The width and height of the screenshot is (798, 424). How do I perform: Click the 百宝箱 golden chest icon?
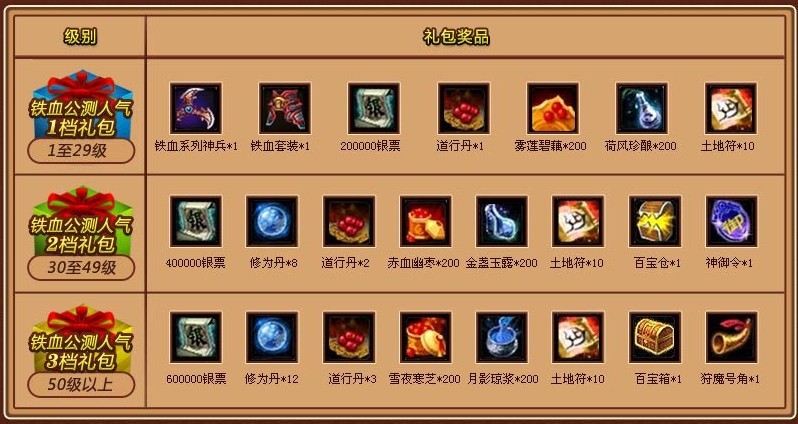(x=655, y=337)
